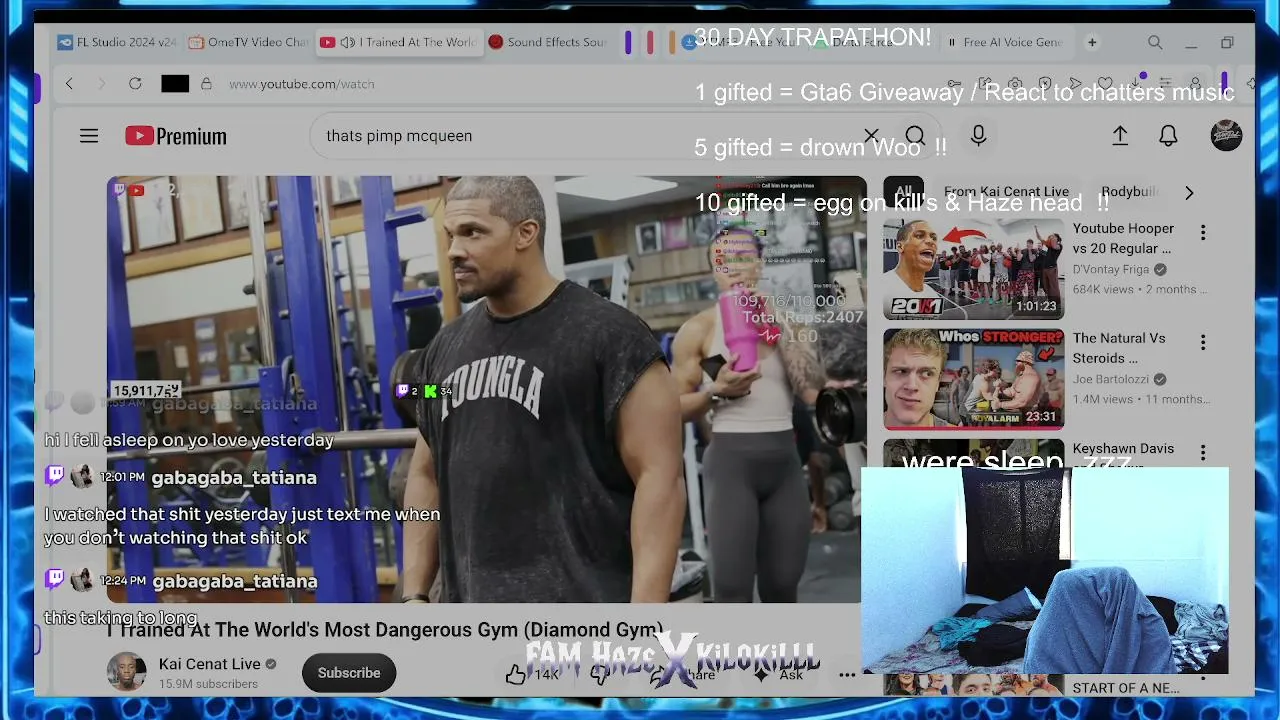This screenshot has width=1280, height=720.
Task: Click the video title I Trained At The World's Most Dangerous Gym
Action: pos(385,630)
